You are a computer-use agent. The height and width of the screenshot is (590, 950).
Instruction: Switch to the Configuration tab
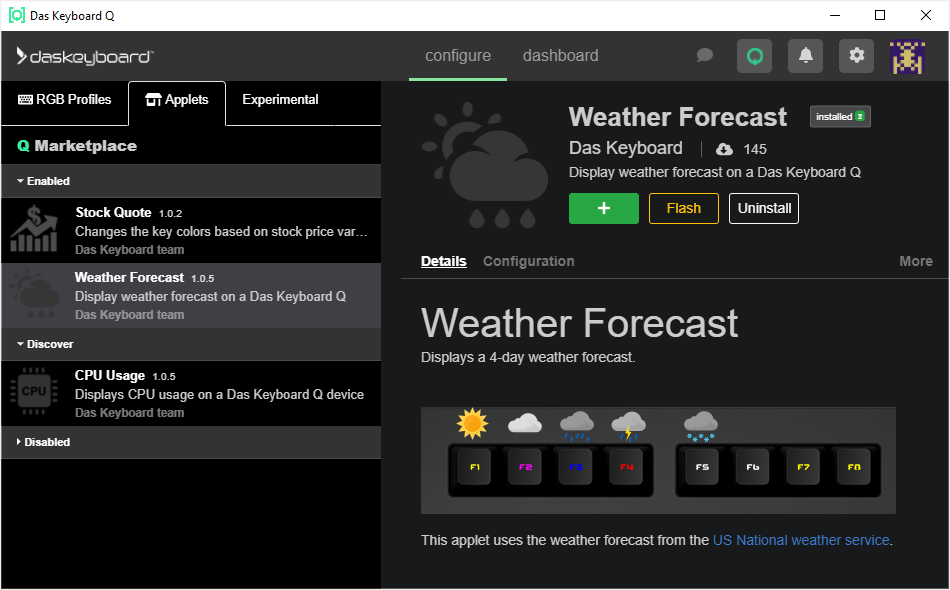[x=528, y=261]
